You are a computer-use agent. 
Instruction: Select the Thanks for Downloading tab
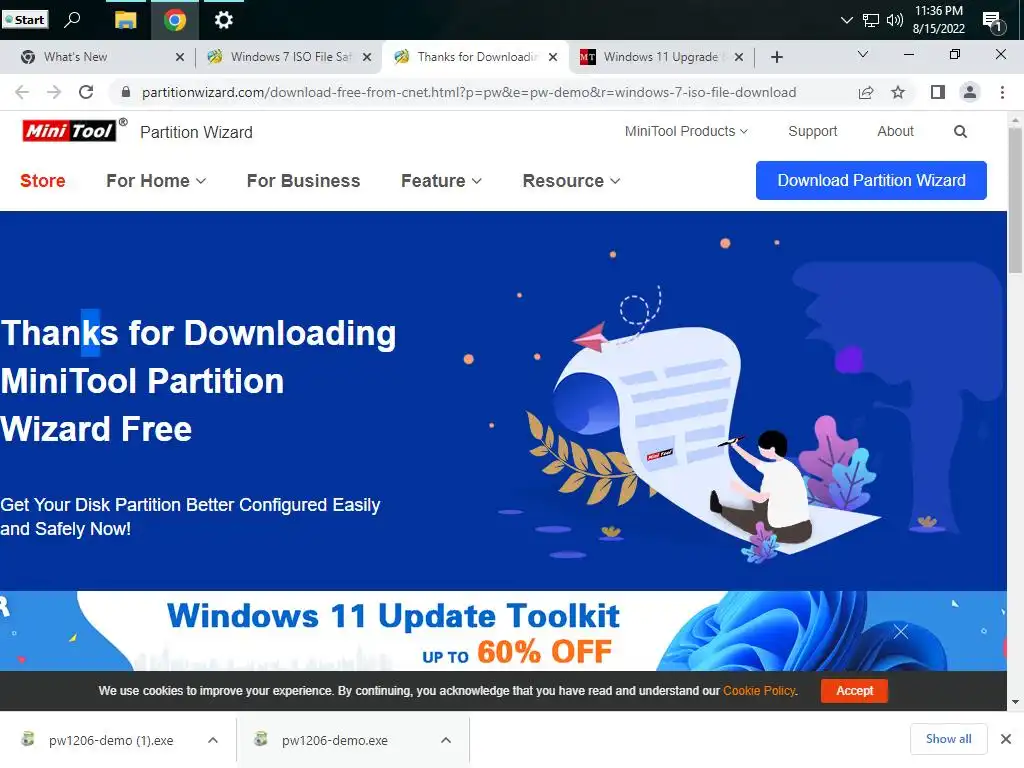(477, 57)
